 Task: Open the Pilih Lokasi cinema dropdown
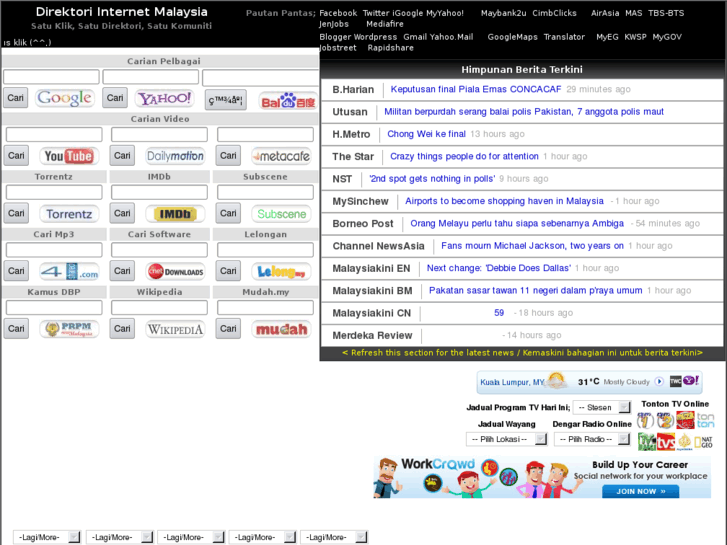coord(506,439)
